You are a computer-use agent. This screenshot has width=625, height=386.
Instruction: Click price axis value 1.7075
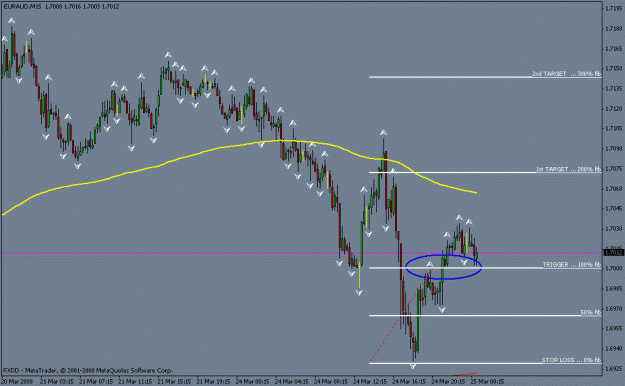click(614, 169)
